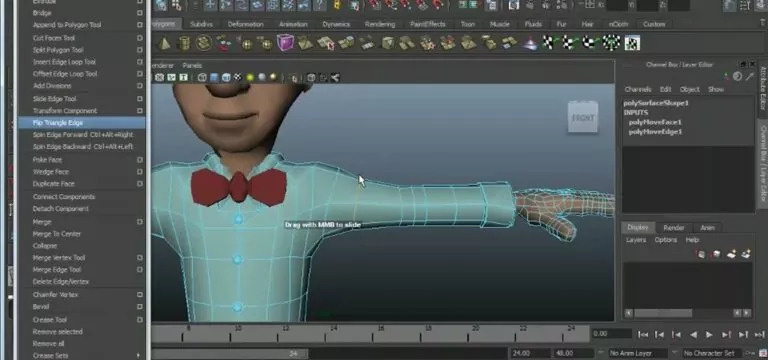Click the Layer Editor horizontal scrollbar thumb

(663, 313)
